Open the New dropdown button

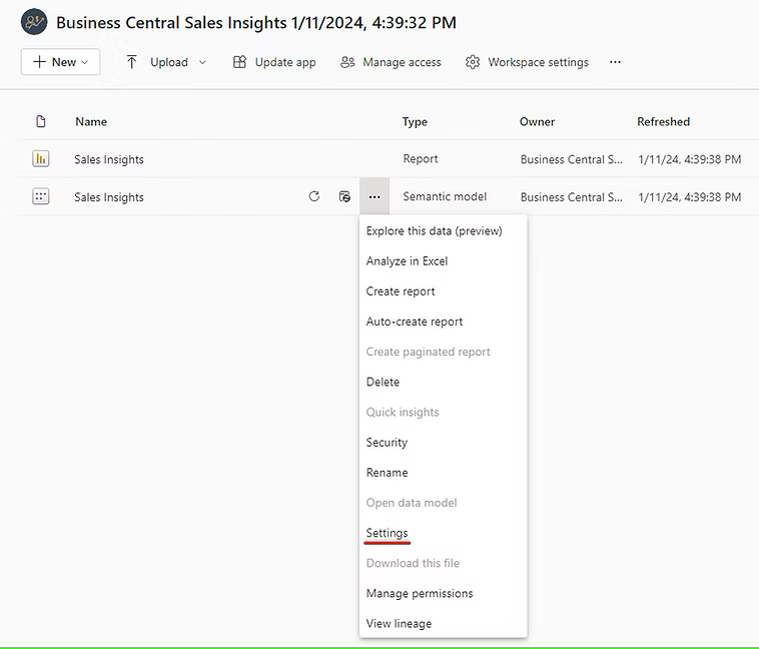tap(60, 62)
